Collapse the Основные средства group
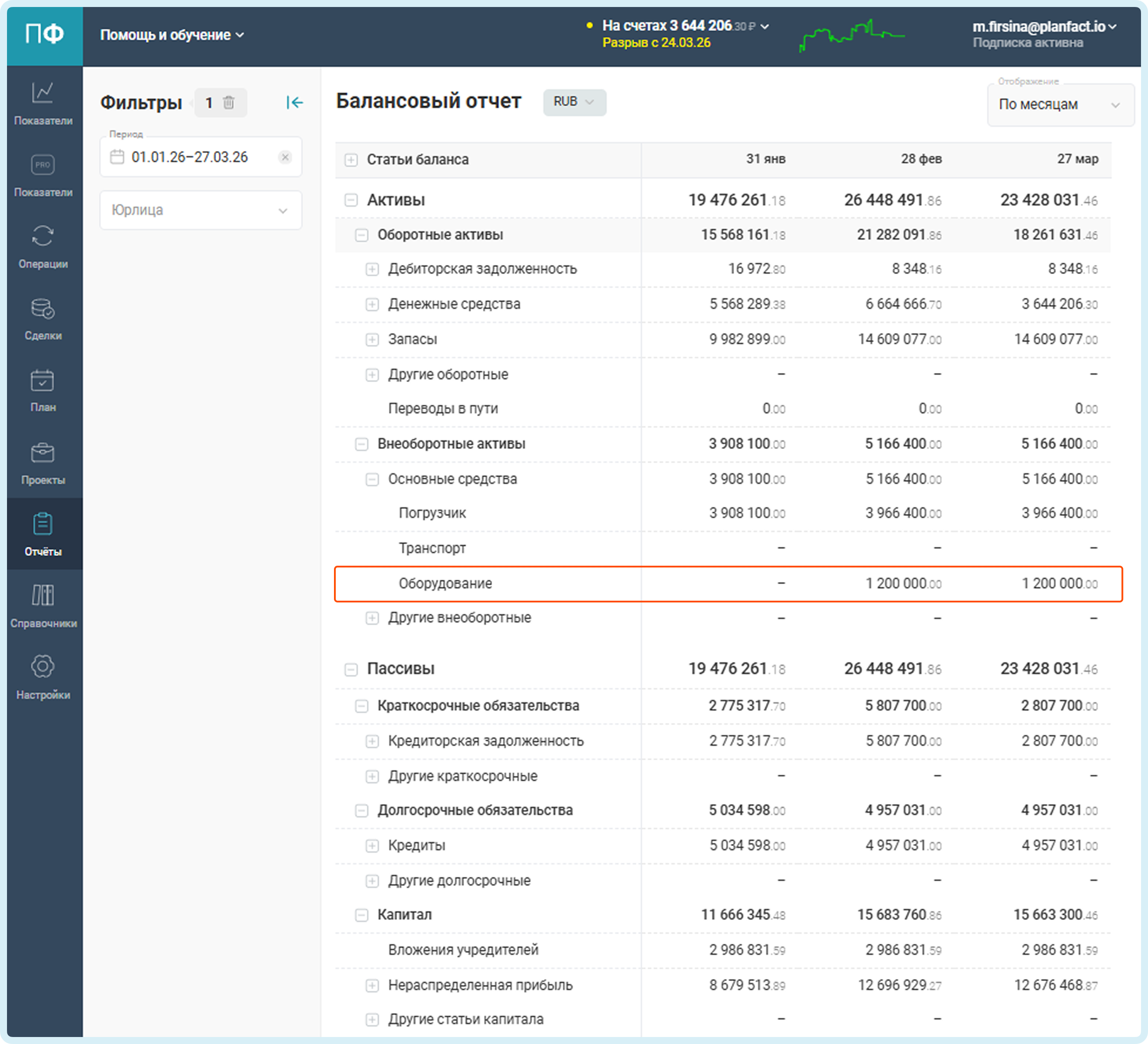 pos(372,480)
